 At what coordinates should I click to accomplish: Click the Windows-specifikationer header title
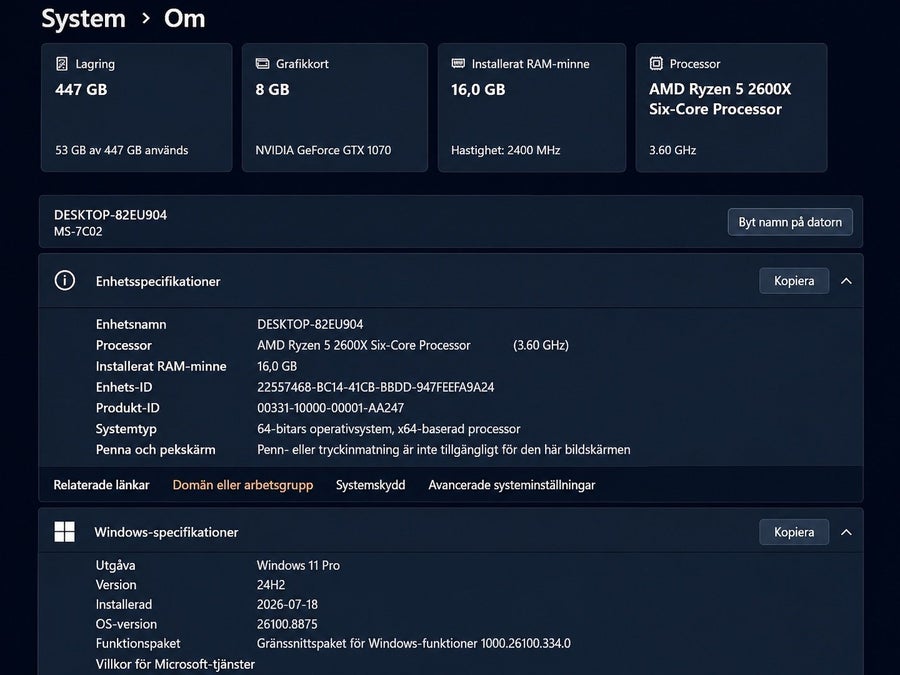click(x=166, y=532)
